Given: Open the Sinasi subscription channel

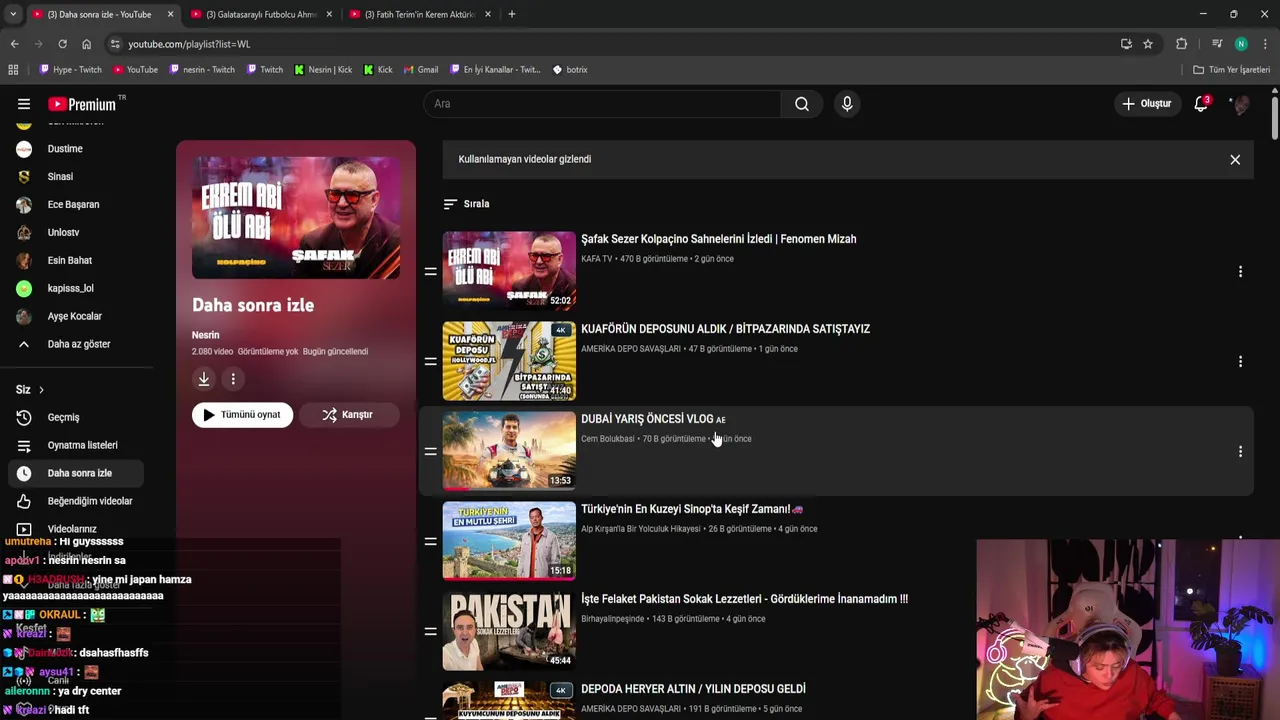Looking at the screenshot, I should tap(75, 177).
